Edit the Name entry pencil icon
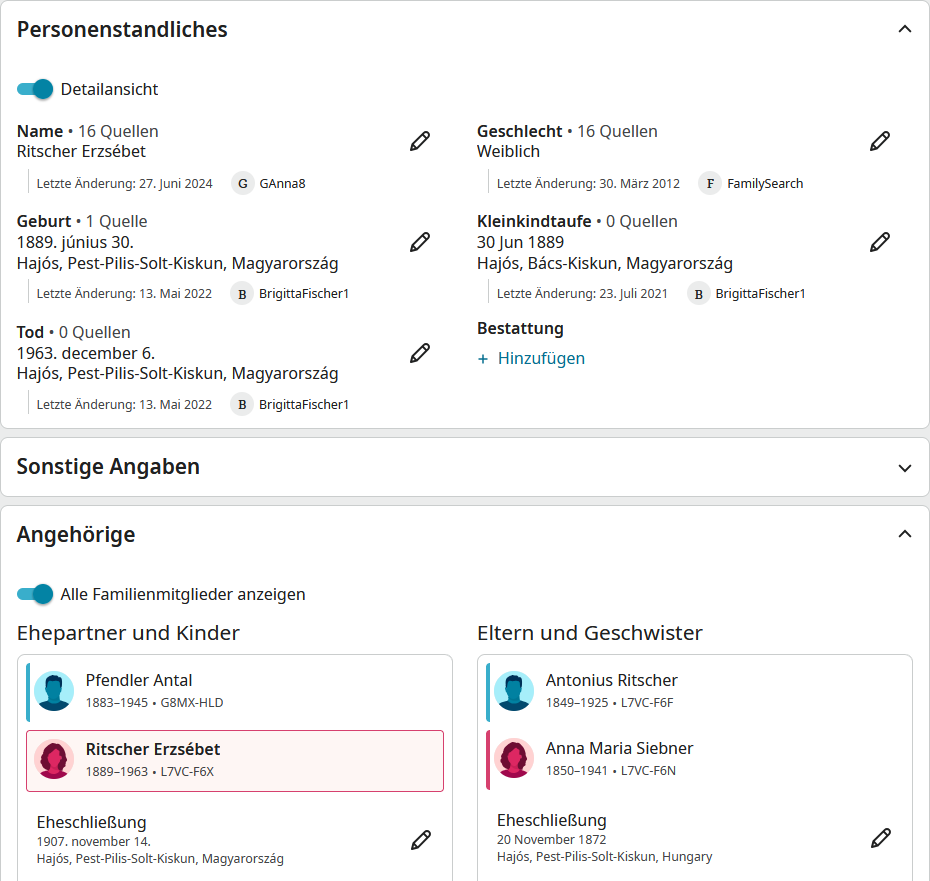 tap(420, 141)
